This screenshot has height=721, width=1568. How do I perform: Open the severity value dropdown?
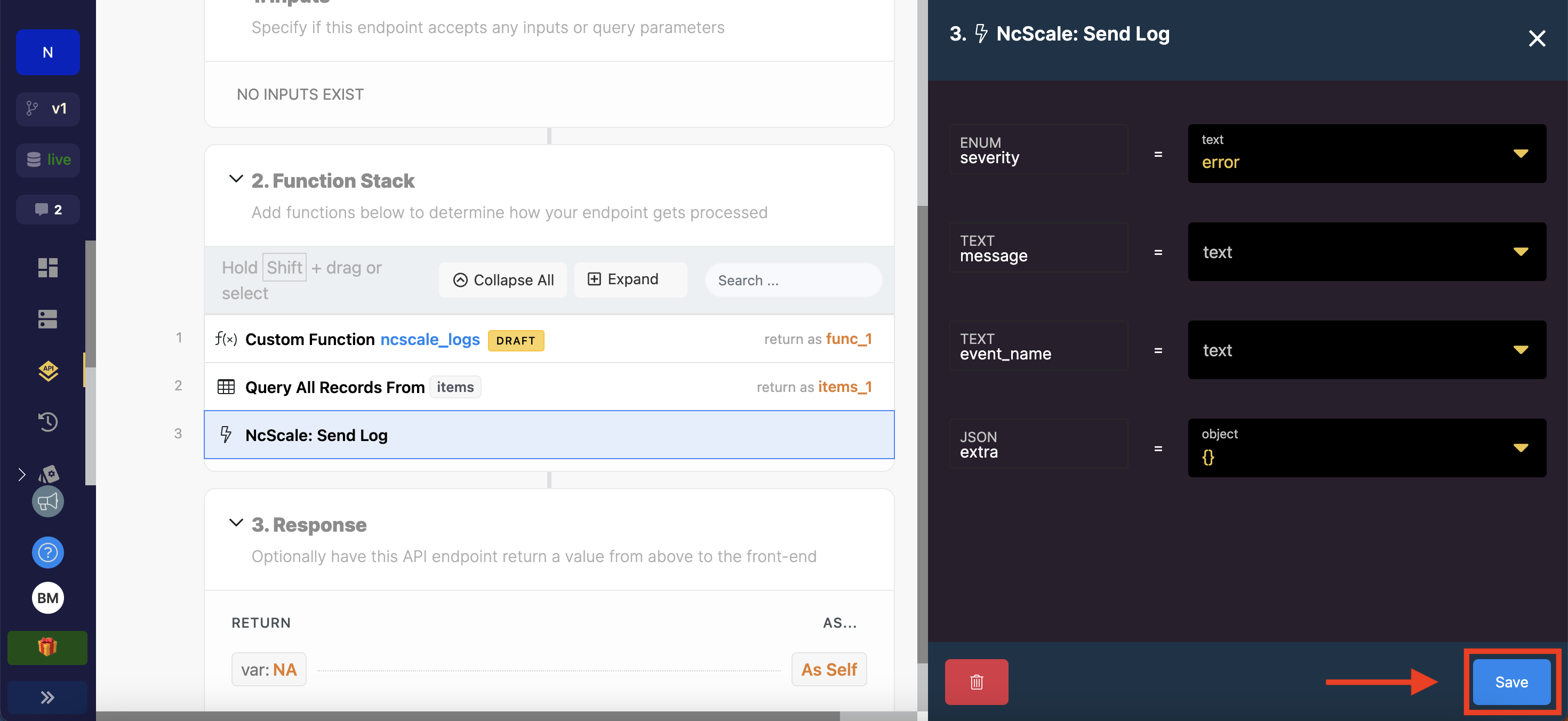point(1366,154)
